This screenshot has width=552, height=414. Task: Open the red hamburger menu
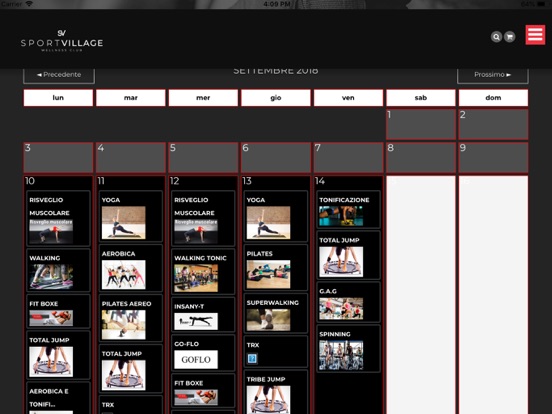(x=535, y=34)
